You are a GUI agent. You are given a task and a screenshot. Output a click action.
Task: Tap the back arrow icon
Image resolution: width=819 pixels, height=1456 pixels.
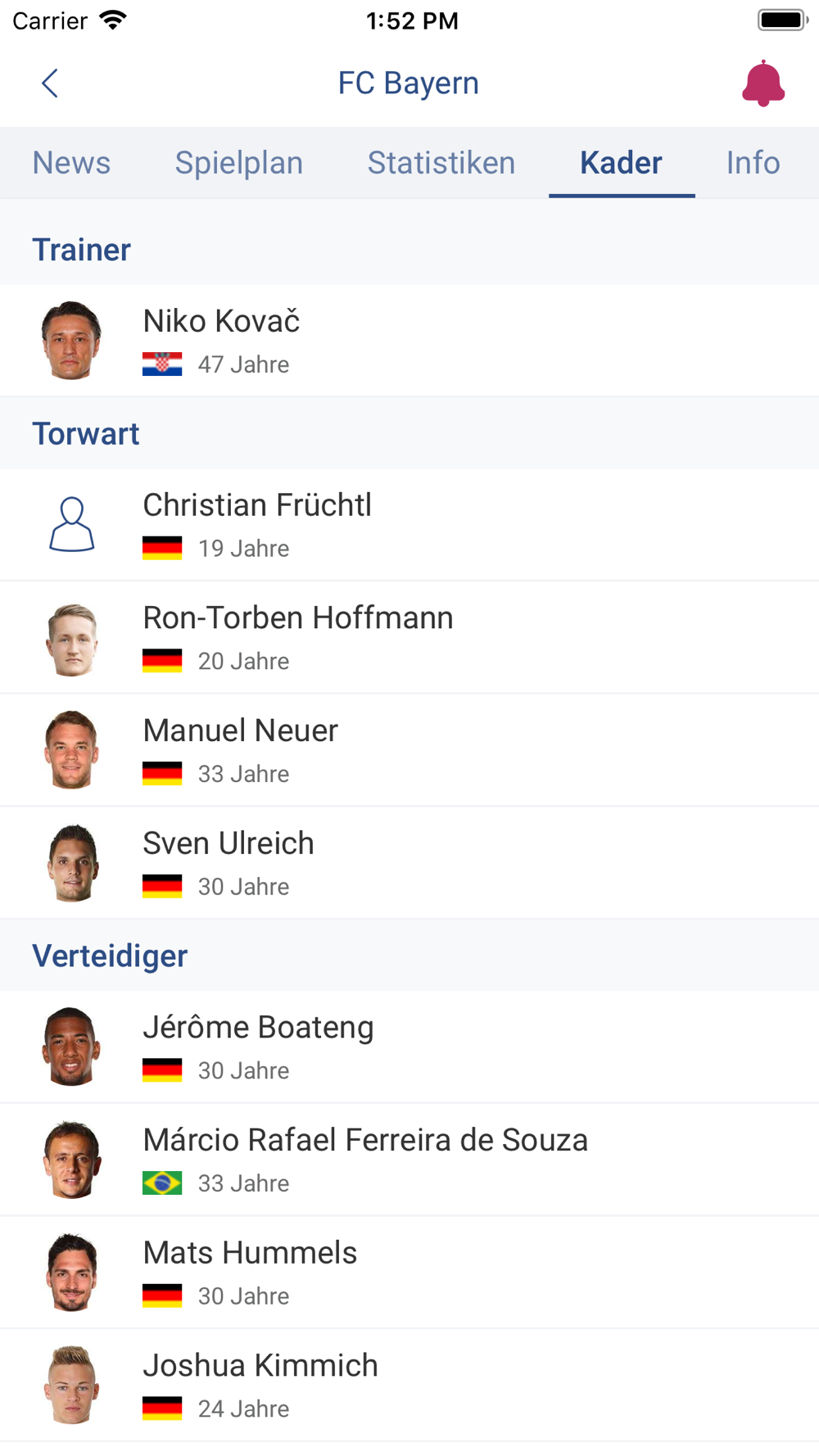(x=50, y=83)
